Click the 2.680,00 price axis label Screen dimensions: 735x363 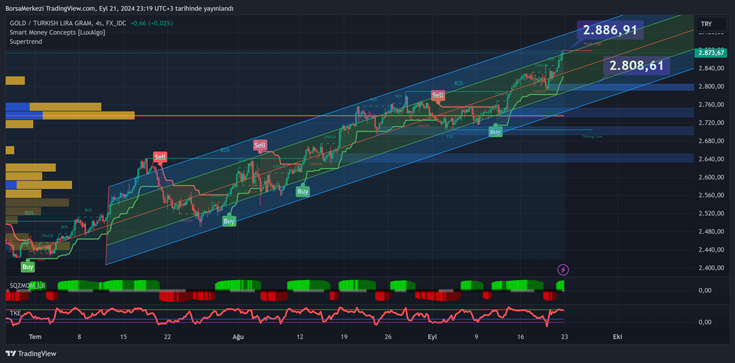point(710,141)
